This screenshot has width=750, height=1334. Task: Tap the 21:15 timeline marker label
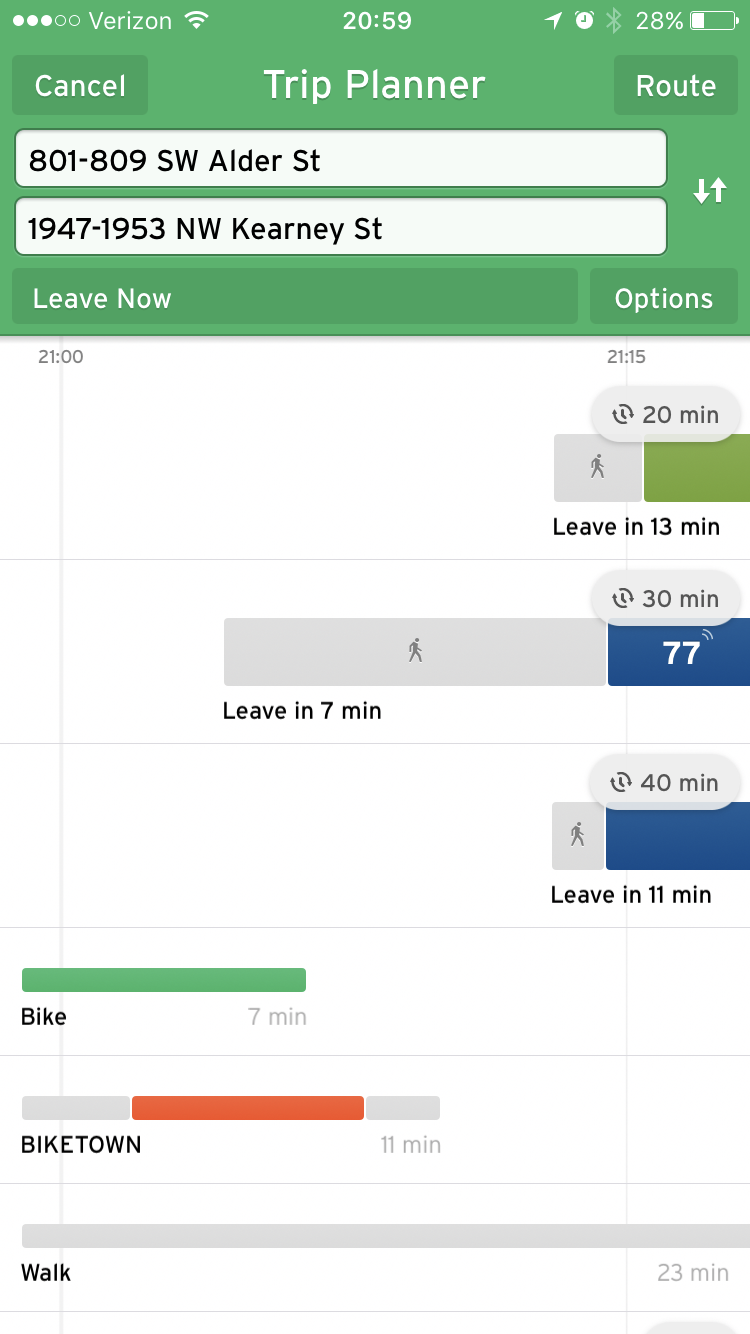(x=625, y=357)
